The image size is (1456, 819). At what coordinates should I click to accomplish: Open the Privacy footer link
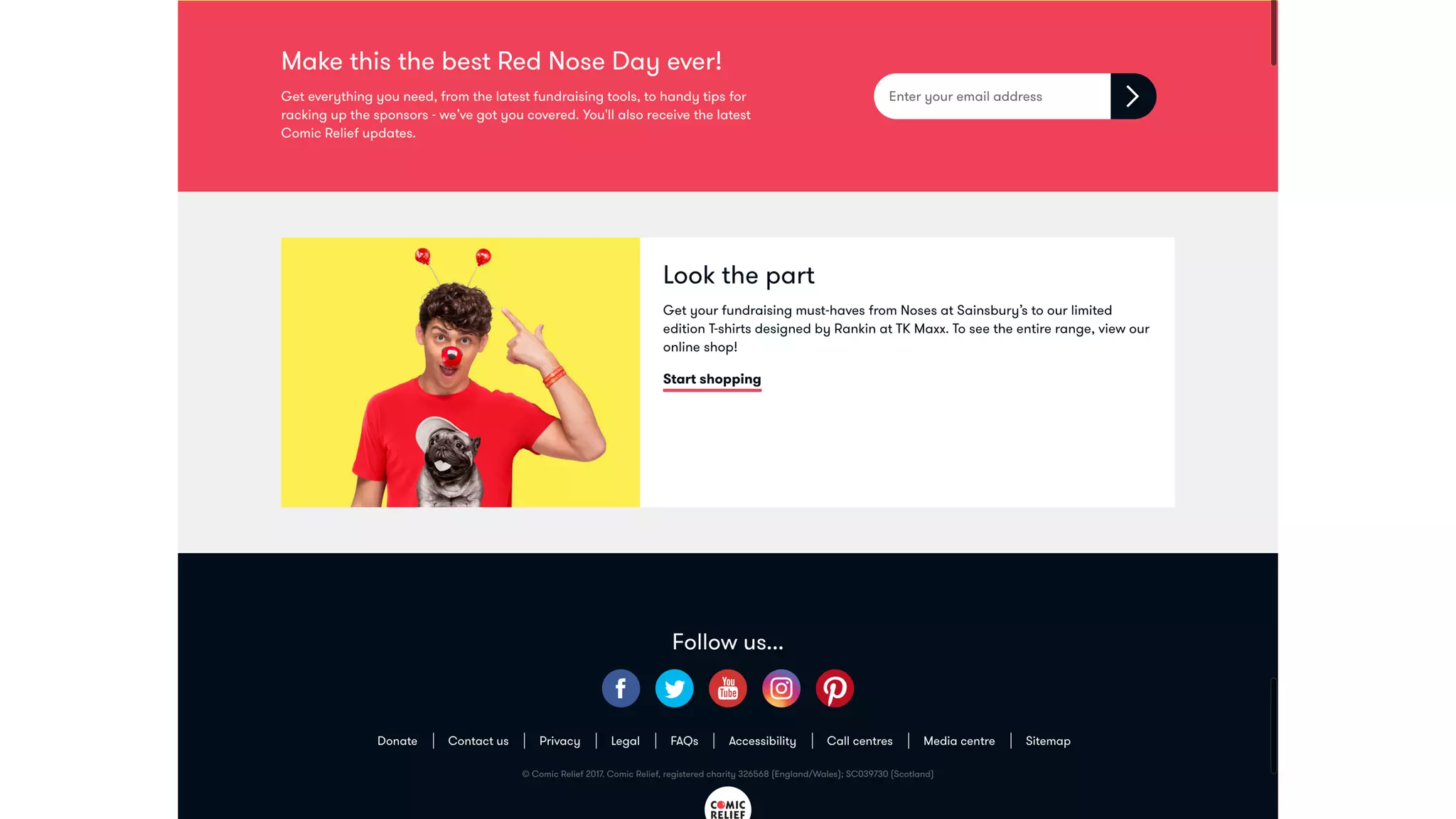point(560,741)
